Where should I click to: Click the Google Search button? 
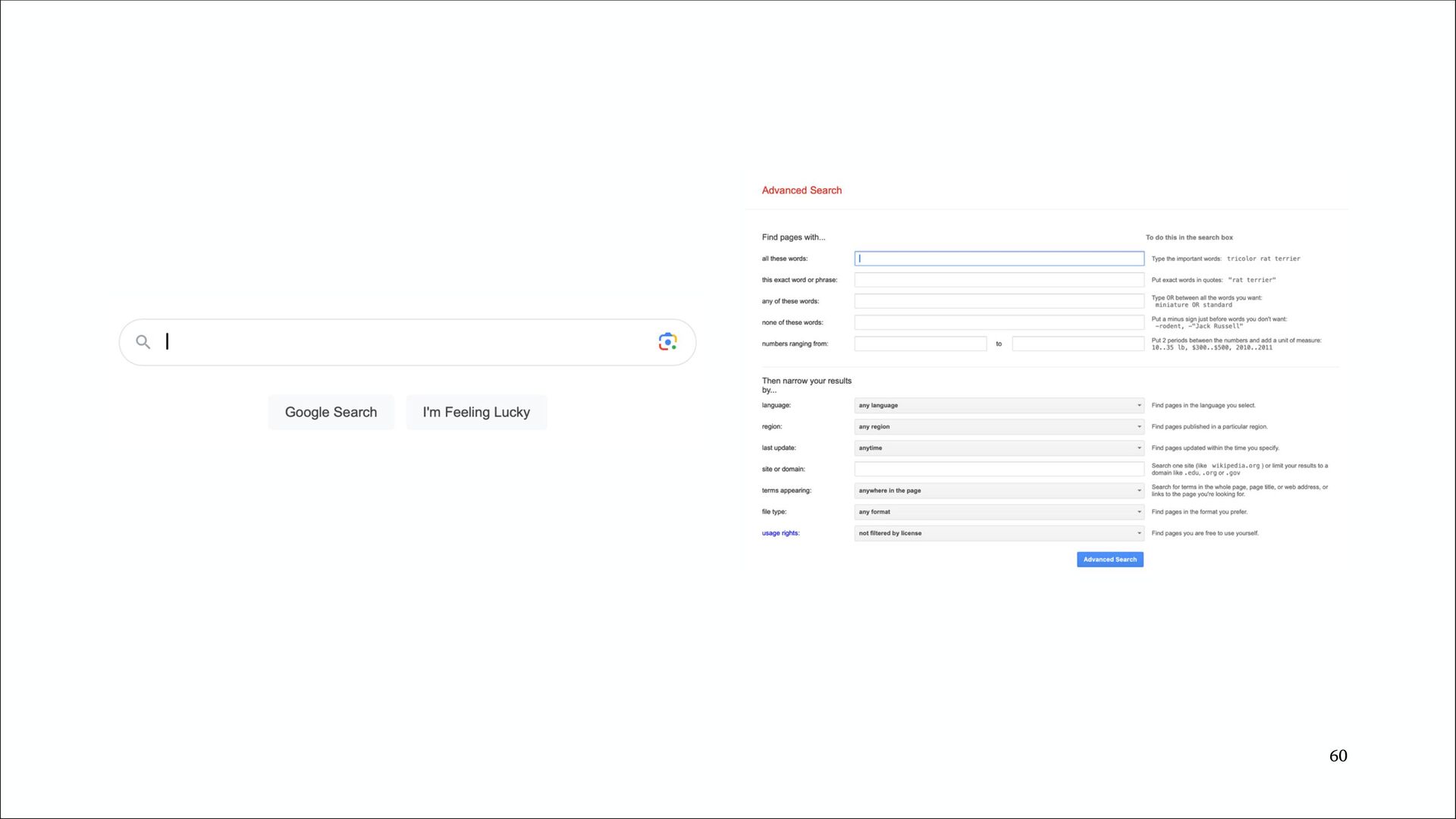point(331,413)
